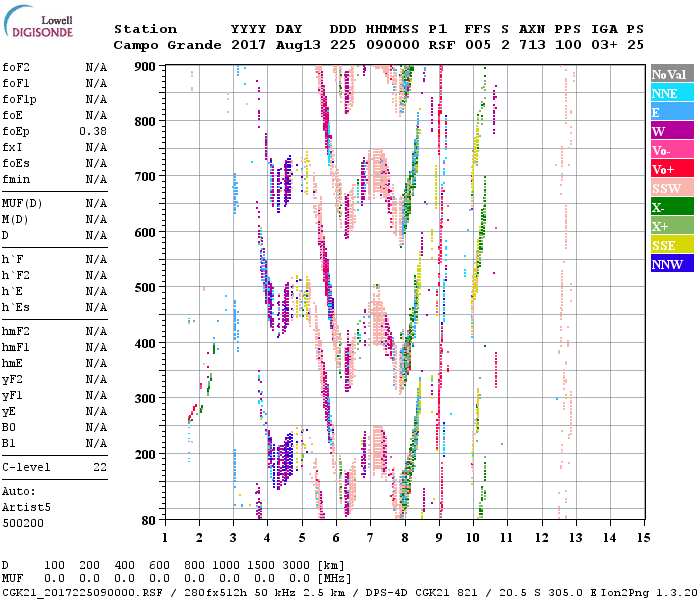This screenshot has width=700, height=600.
Task: Select the NNW dark blue legend swatch
Action: 672,264
